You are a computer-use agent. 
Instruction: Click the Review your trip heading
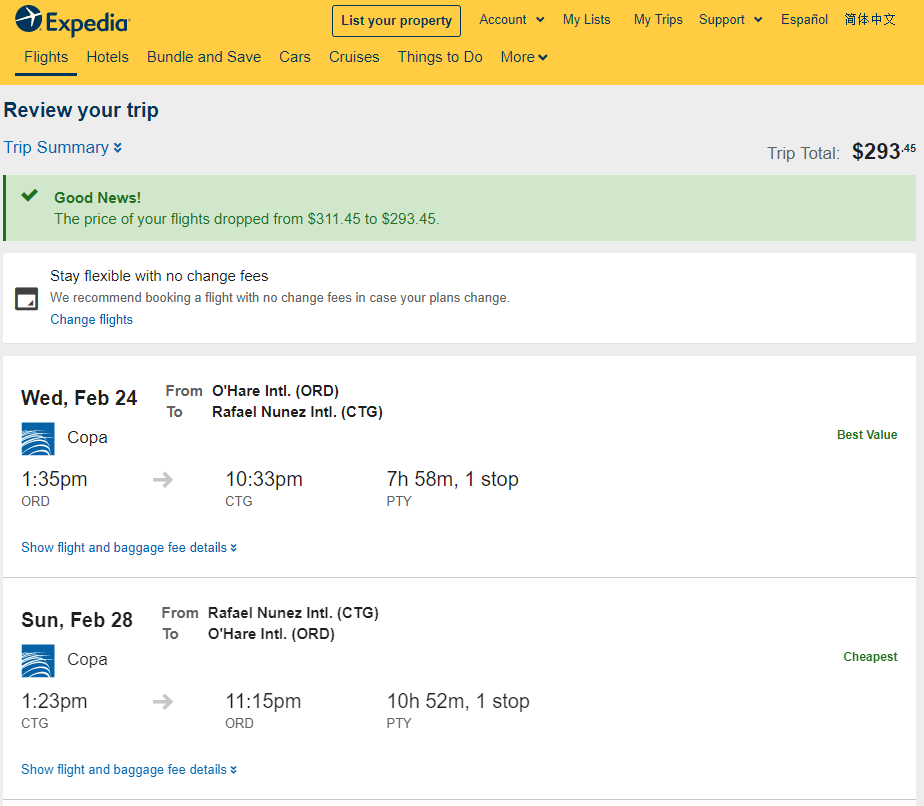[81, 110]
